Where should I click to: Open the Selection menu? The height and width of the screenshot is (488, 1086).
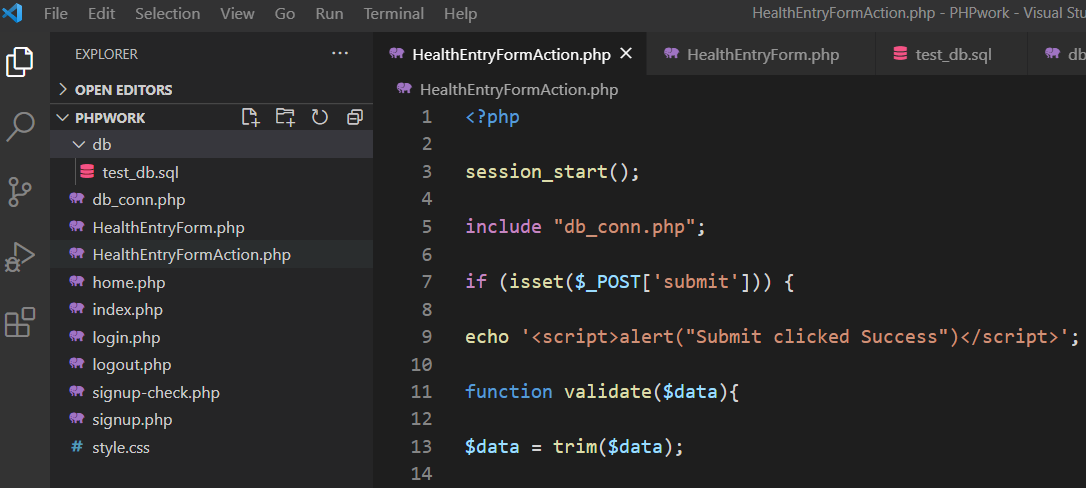coord(168,13)
